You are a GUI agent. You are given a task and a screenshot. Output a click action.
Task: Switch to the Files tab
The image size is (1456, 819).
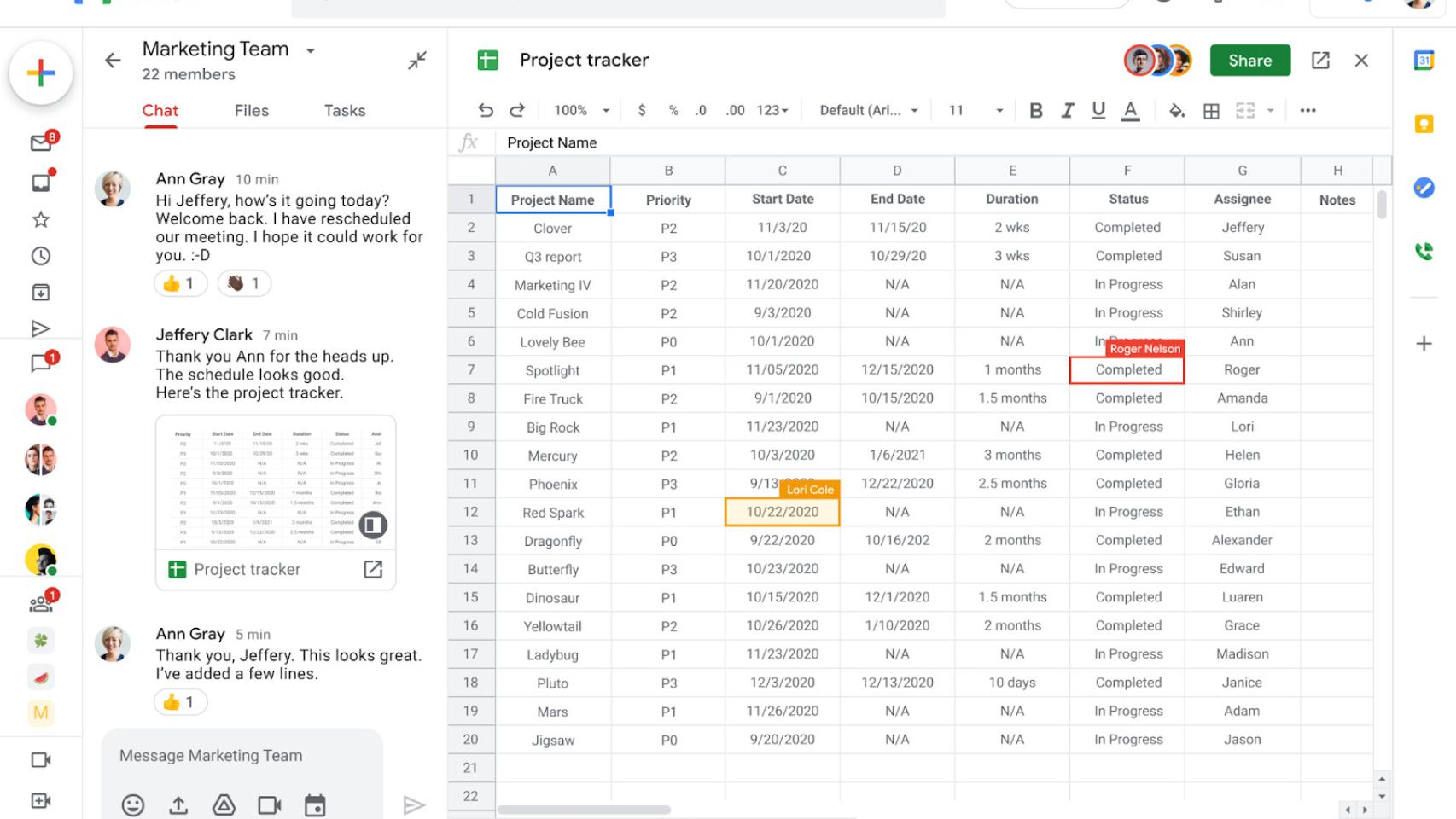coord(251,110)
